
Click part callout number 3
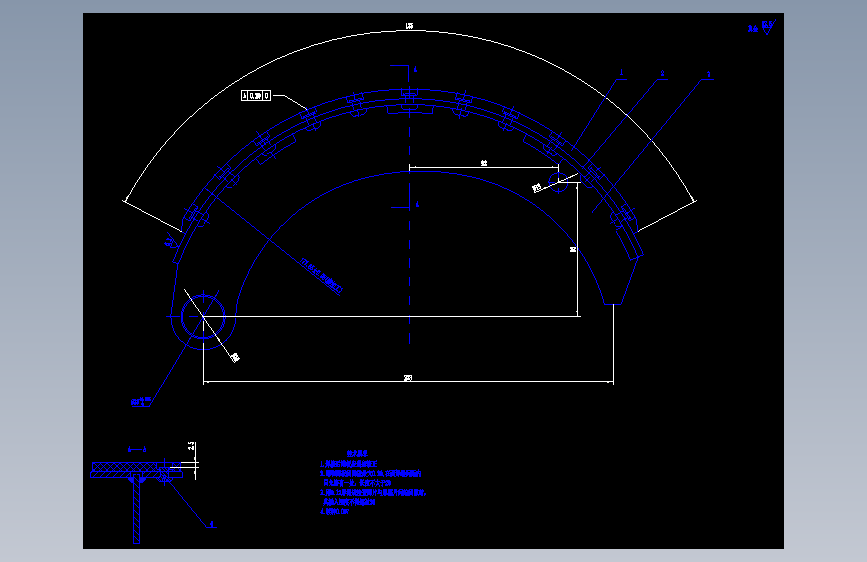[x=708, y=75]
